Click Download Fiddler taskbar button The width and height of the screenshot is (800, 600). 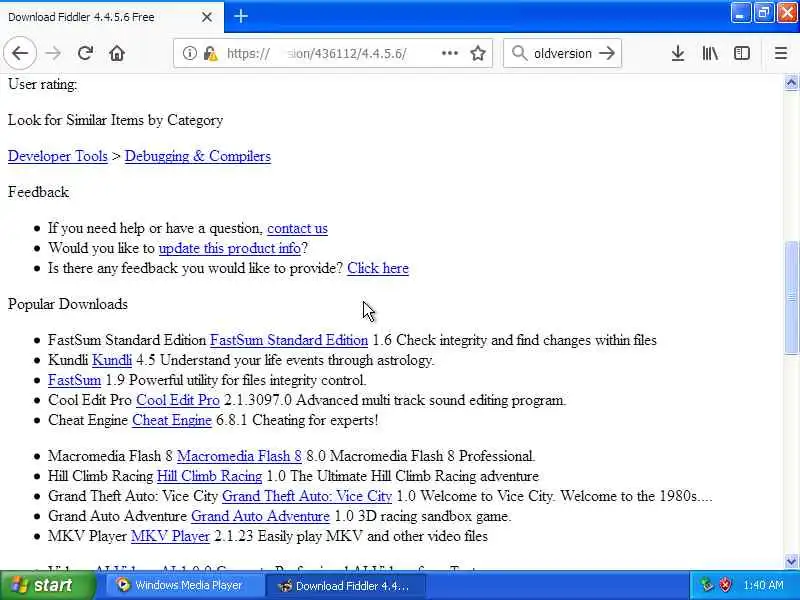click(x=345, y=586)
